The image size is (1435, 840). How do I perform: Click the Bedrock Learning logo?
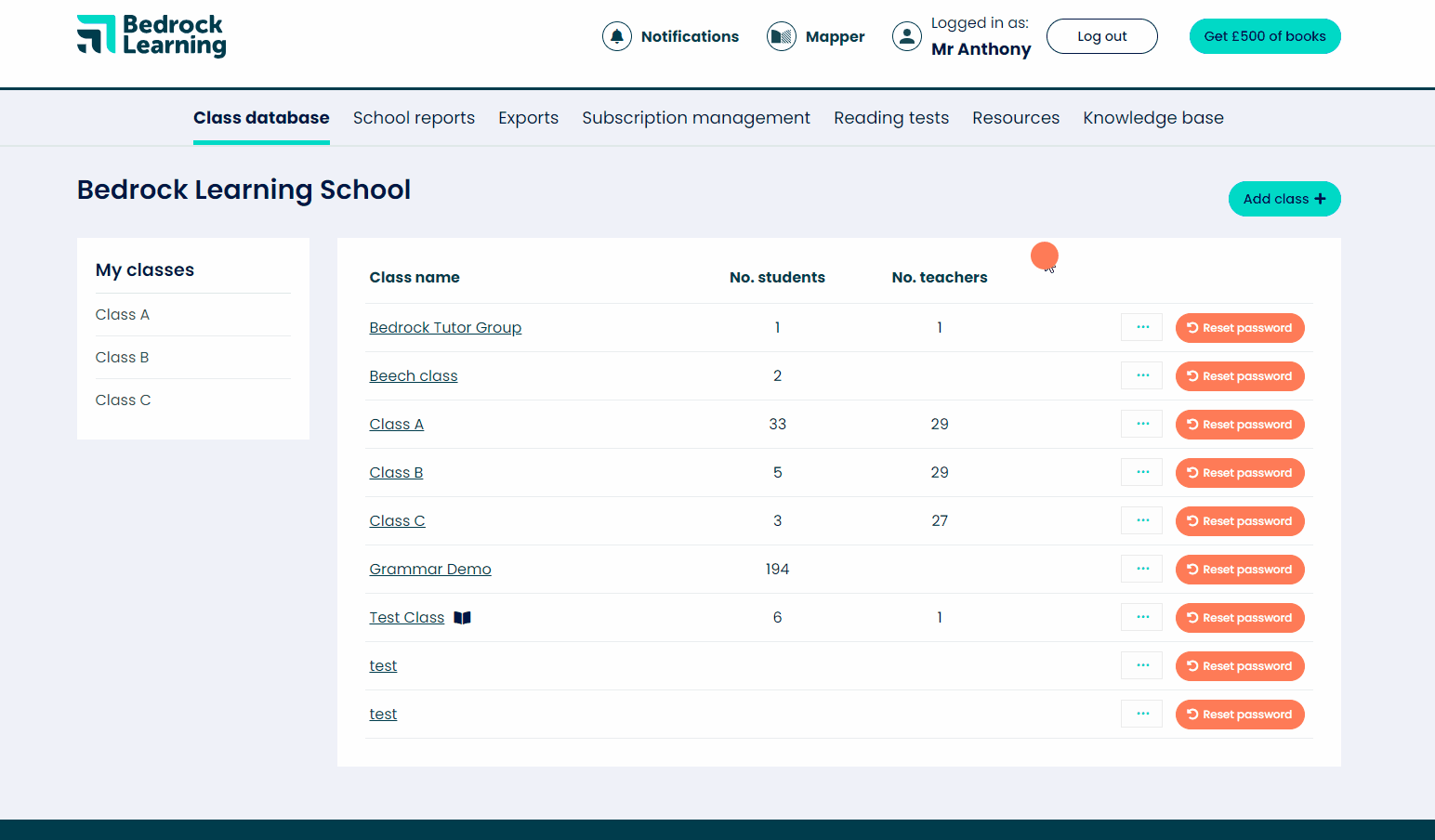point(151,36)
